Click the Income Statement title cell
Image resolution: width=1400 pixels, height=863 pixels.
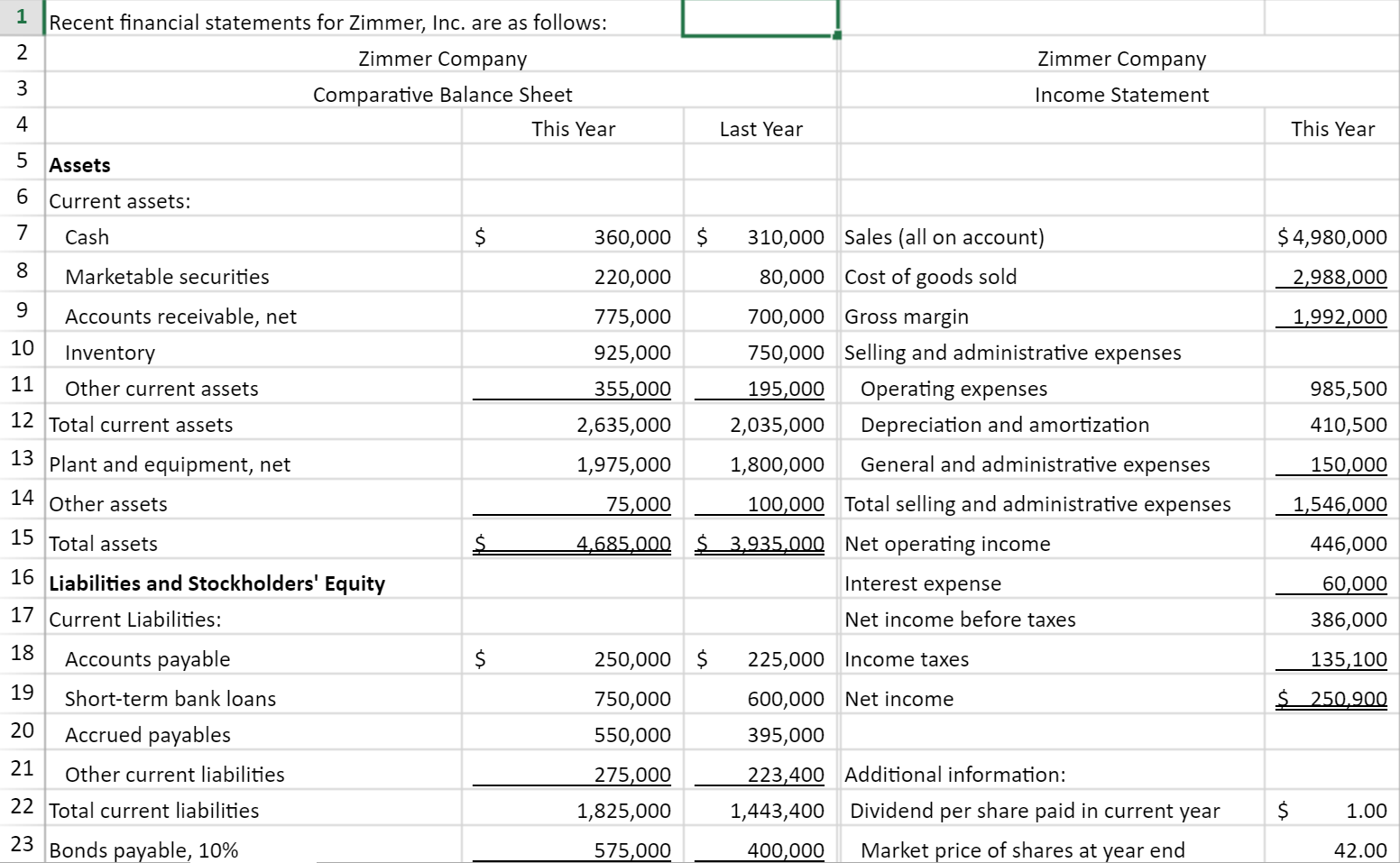click(x=1120, y=93)
